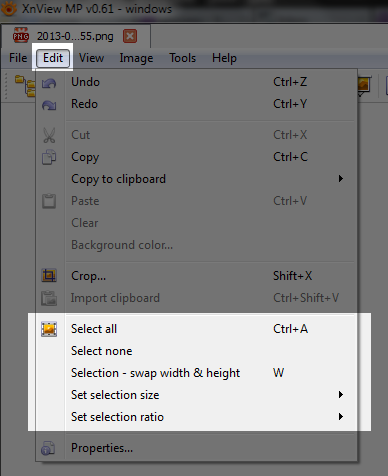Click the Select all image icon
The width and height of the screenshot is (388, 476).
(49, 329)
